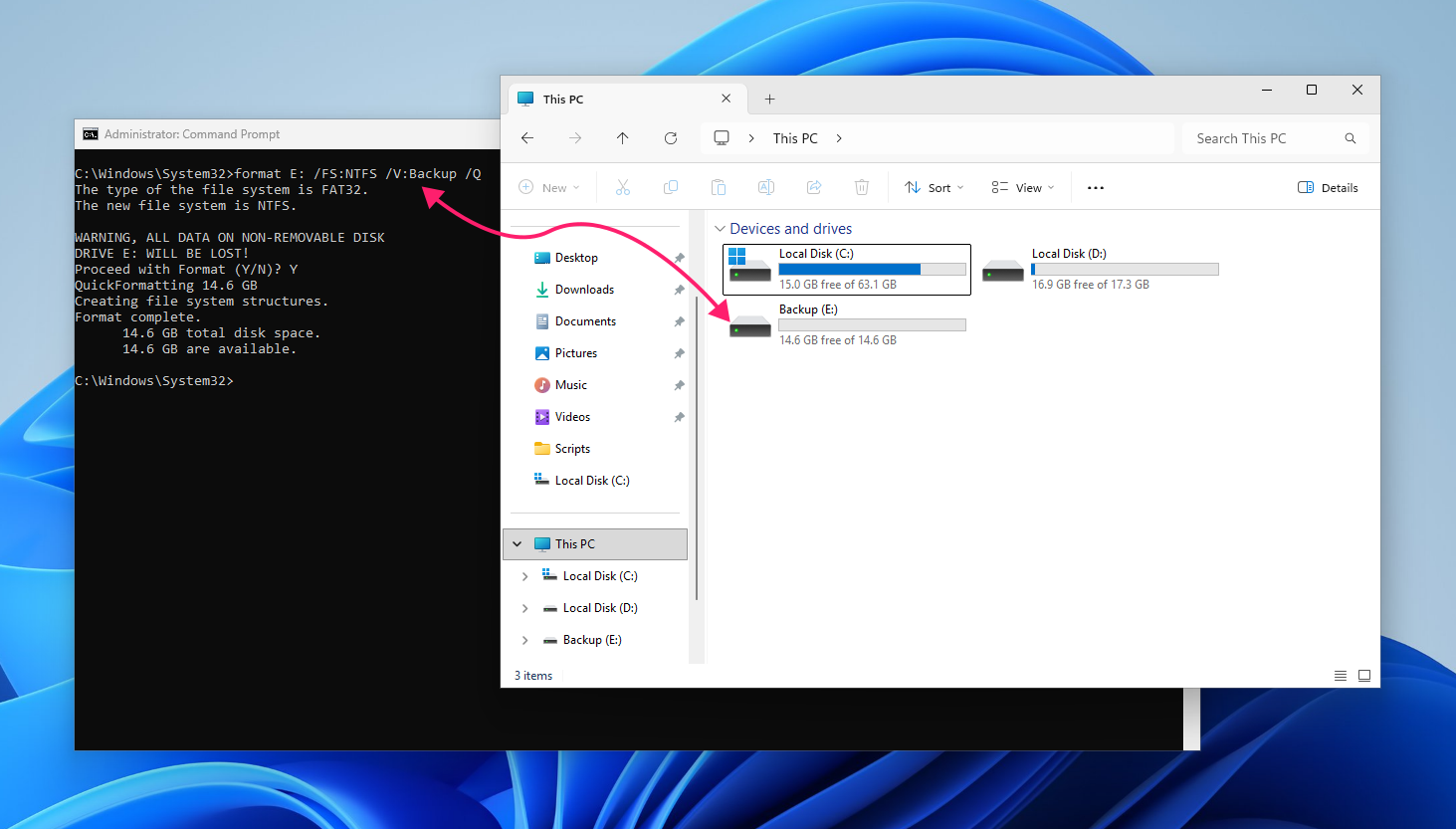This screenshot has width=1456, height=829.
Task: Add a new File Explorer tab
Action: pyautogui.click(x=769, y=100)
